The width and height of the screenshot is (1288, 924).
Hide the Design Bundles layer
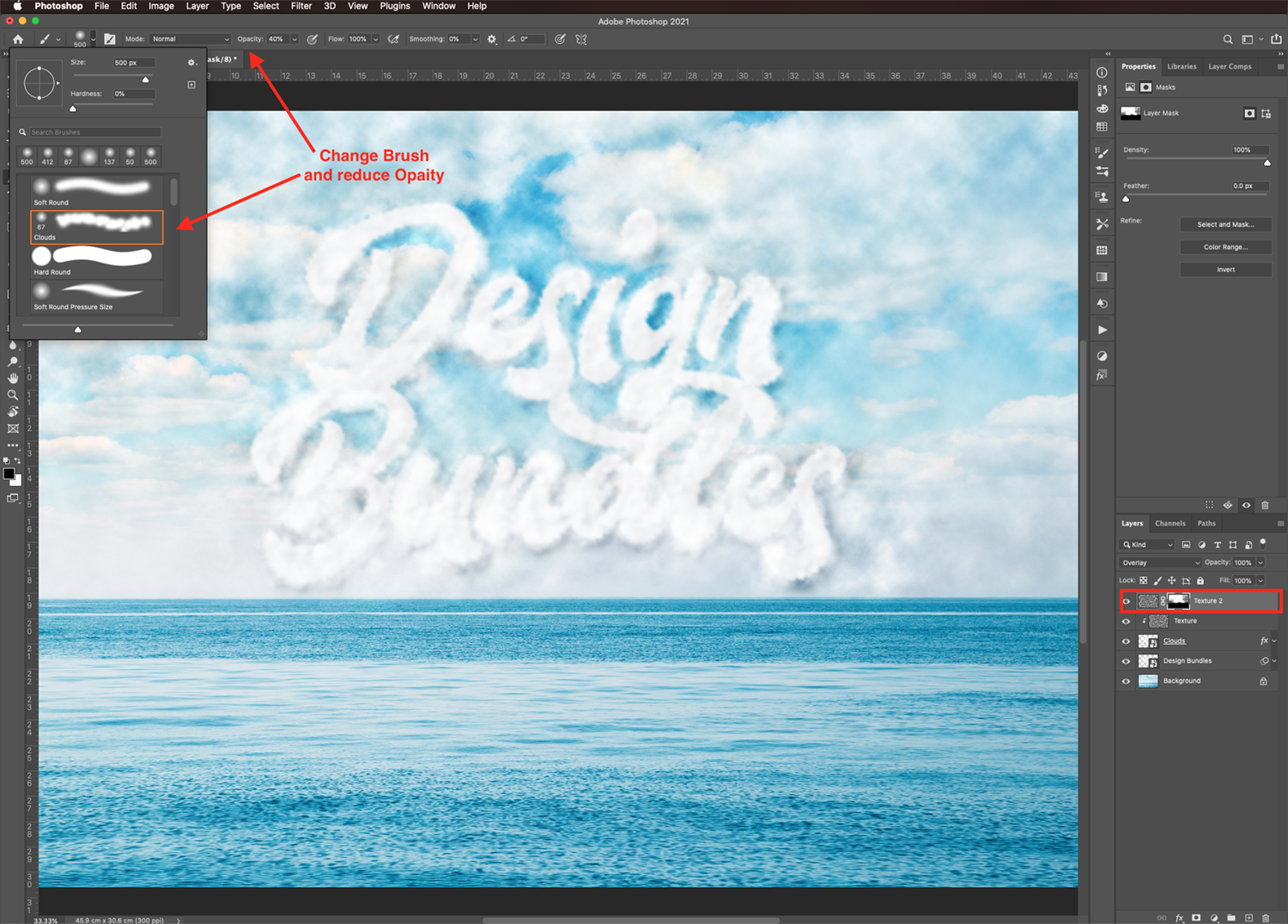[x=1127, y=661]
